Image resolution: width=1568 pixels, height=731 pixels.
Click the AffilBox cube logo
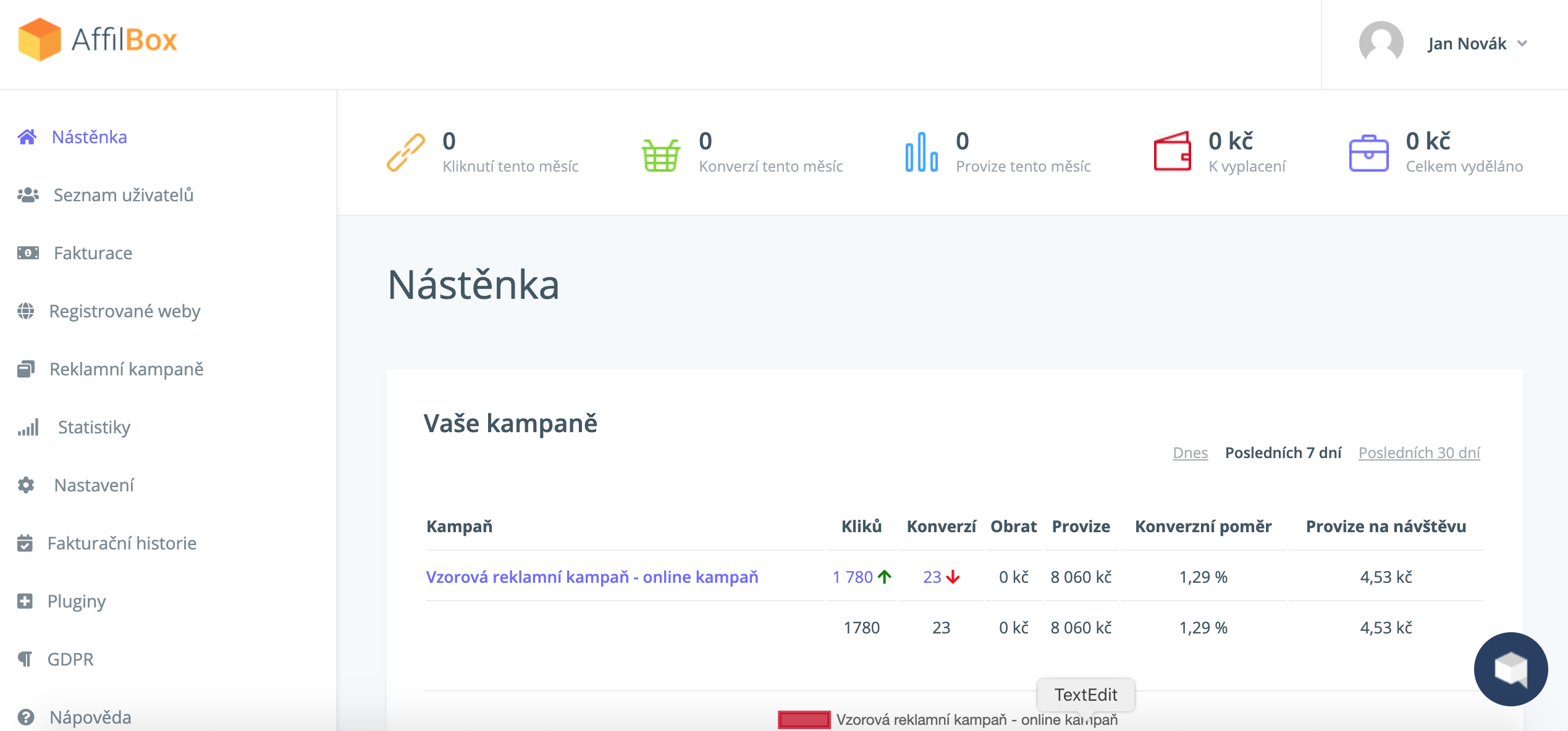(x=40, y=40)
